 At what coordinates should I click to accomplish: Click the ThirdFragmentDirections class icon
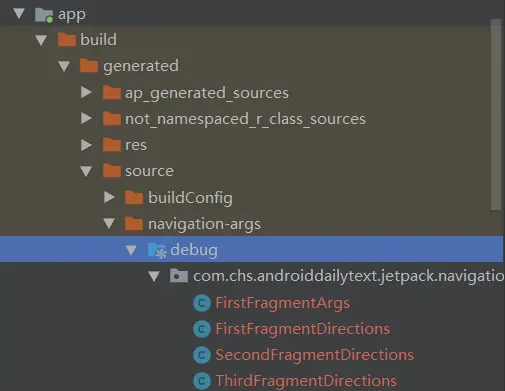[202, 381]
